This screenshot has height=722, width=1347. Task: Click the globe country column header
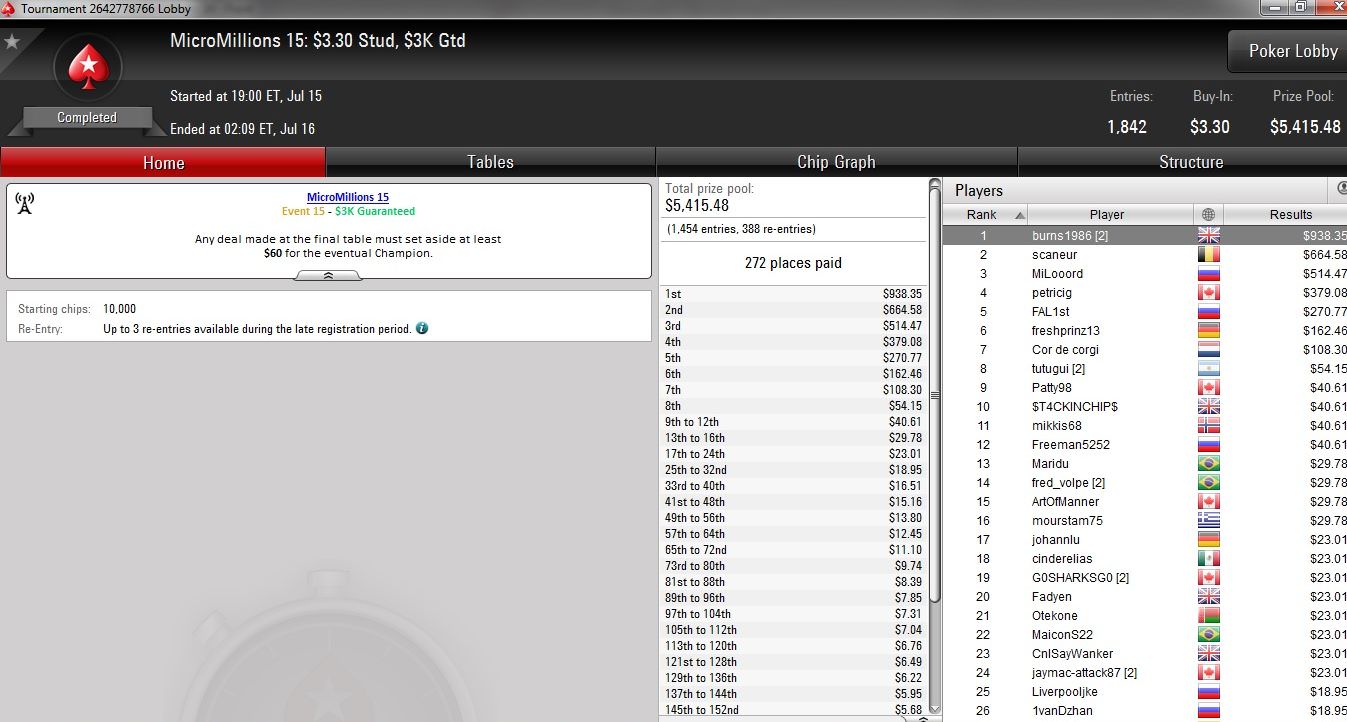(x=1208, y=215)
